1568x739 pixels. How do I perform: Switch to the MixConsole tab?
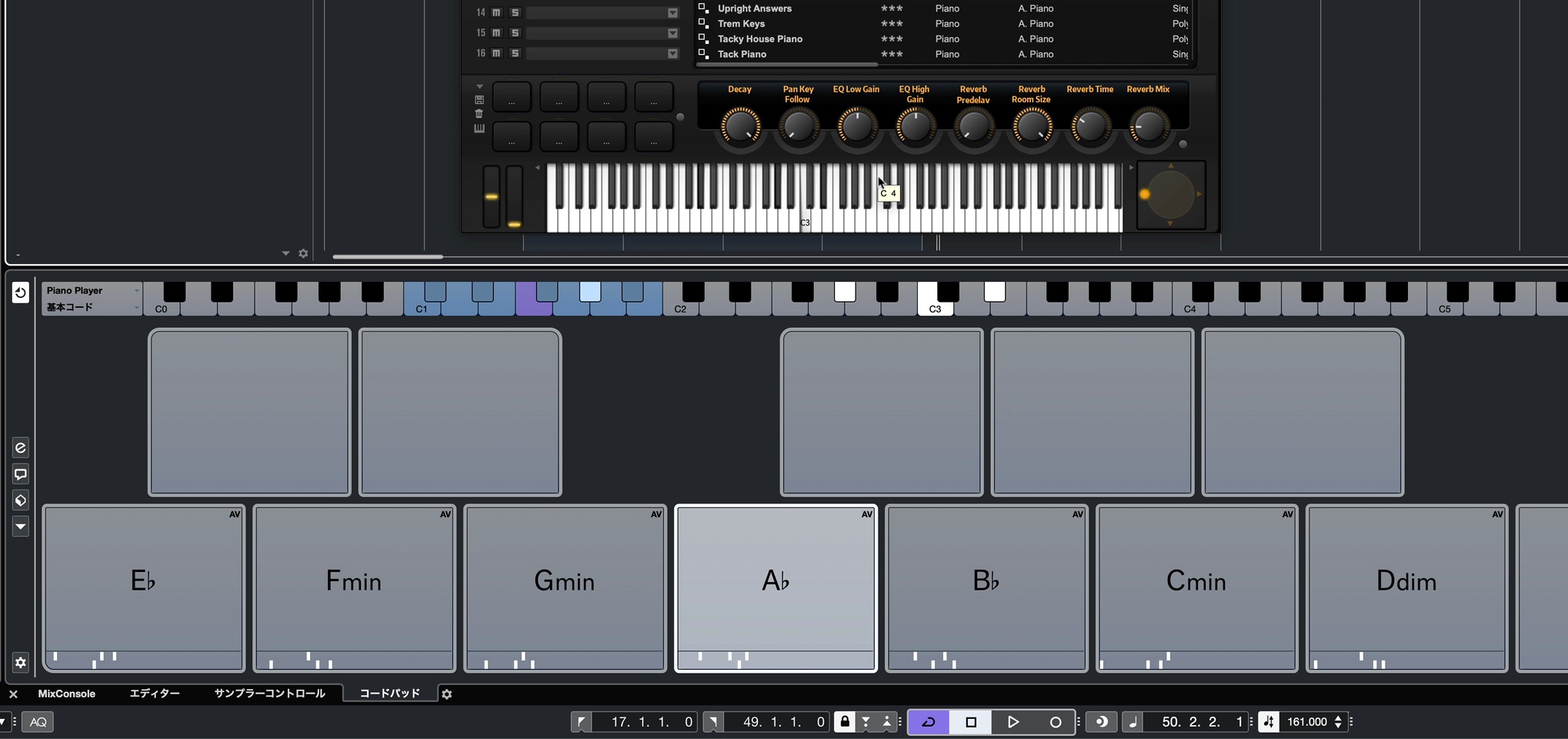(67, 694)
